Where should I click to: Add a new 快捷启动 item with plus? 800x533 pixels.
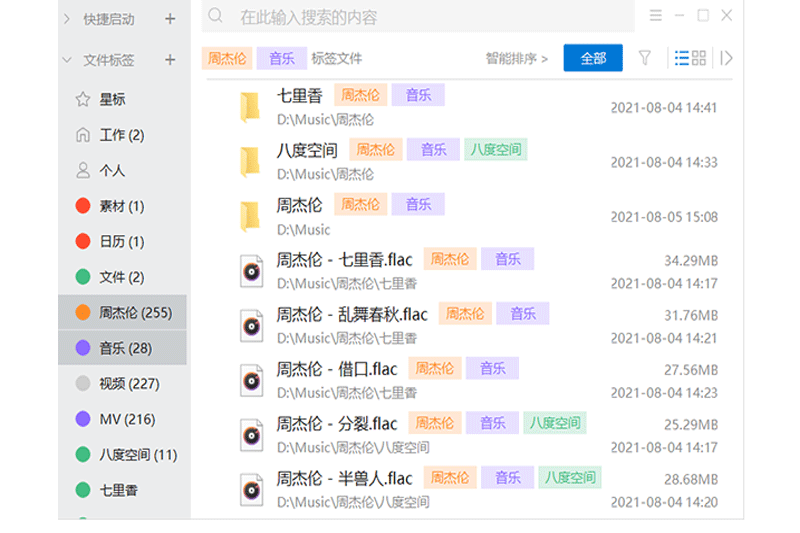pos(170,19)
